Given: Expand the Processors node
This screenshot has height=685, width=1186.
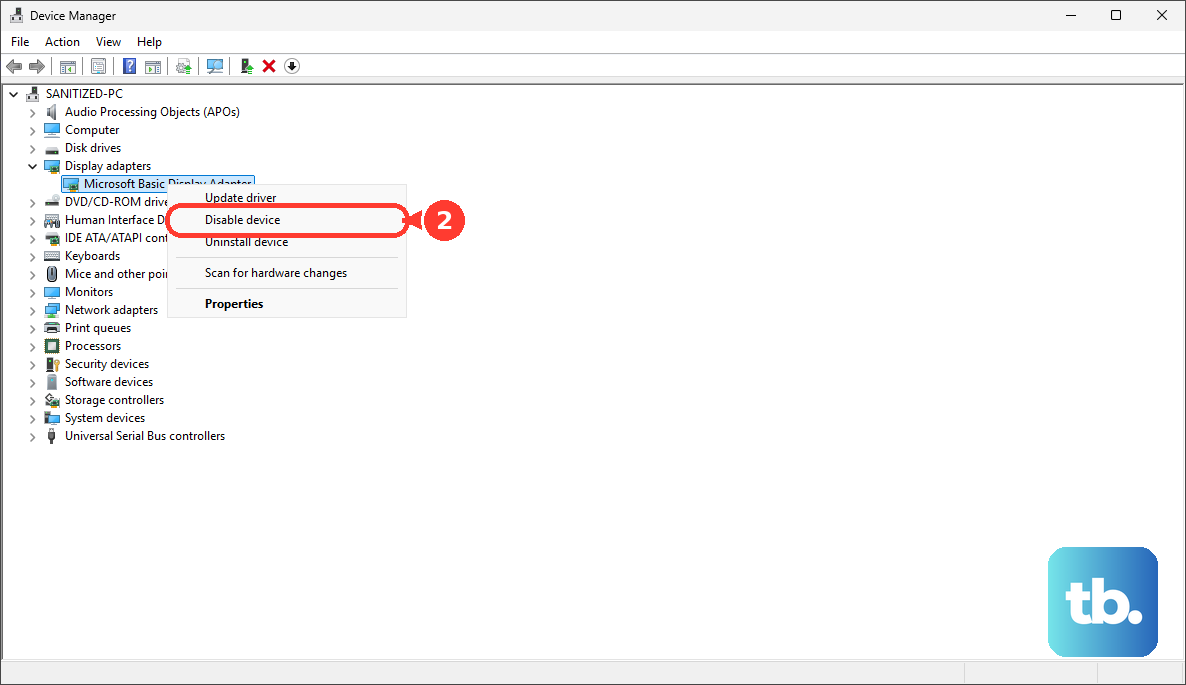Looking at the screenshot, I should coord(32,346).
